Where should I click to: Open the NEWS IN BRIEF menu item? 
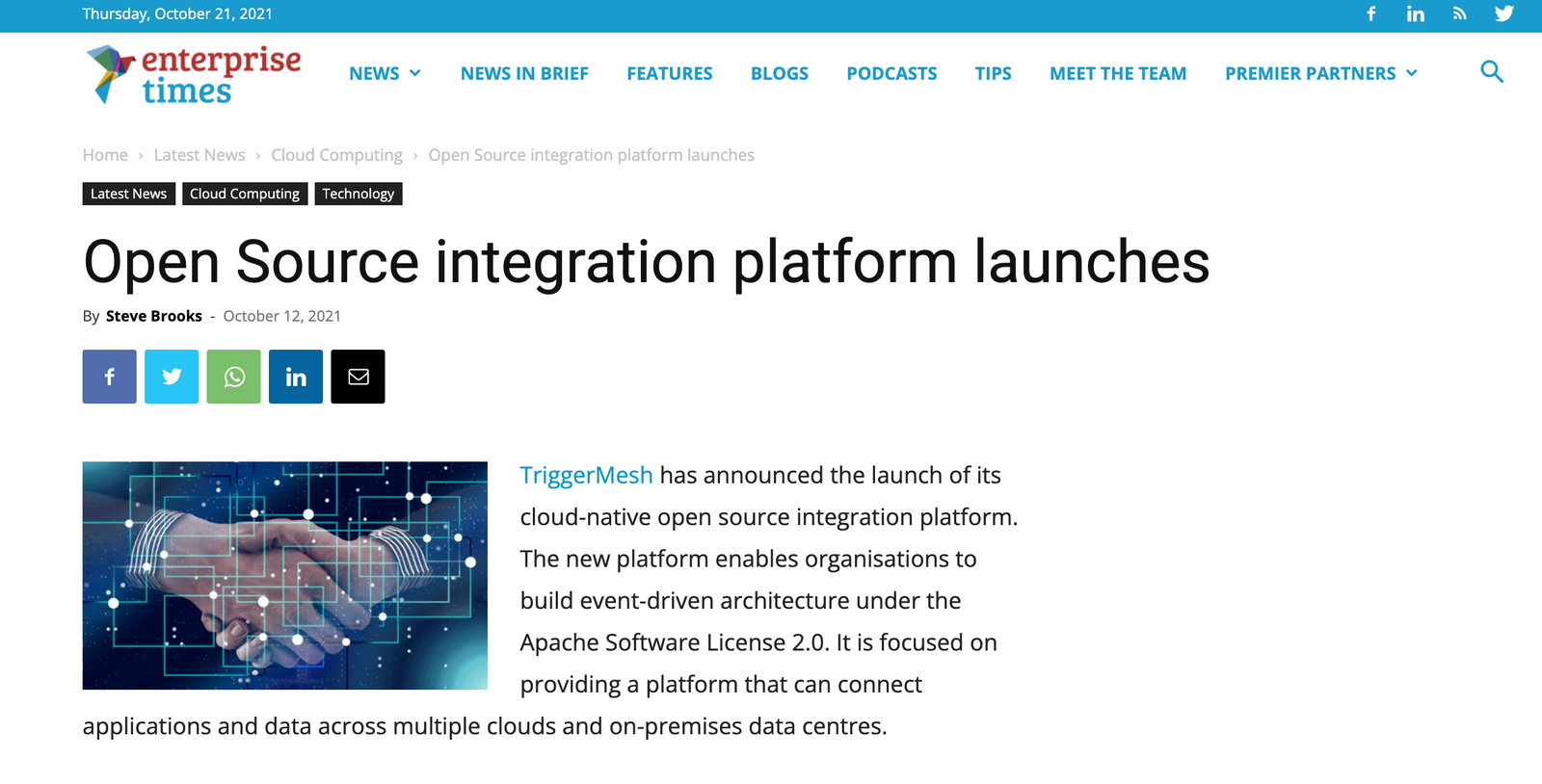coord(524,73)
